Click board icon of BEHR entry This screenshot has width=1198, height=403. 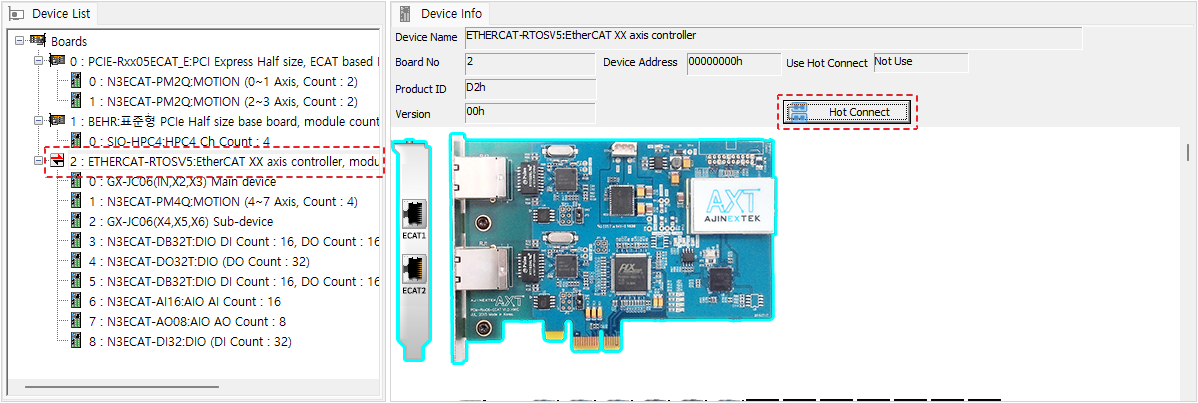pos(57,121)
